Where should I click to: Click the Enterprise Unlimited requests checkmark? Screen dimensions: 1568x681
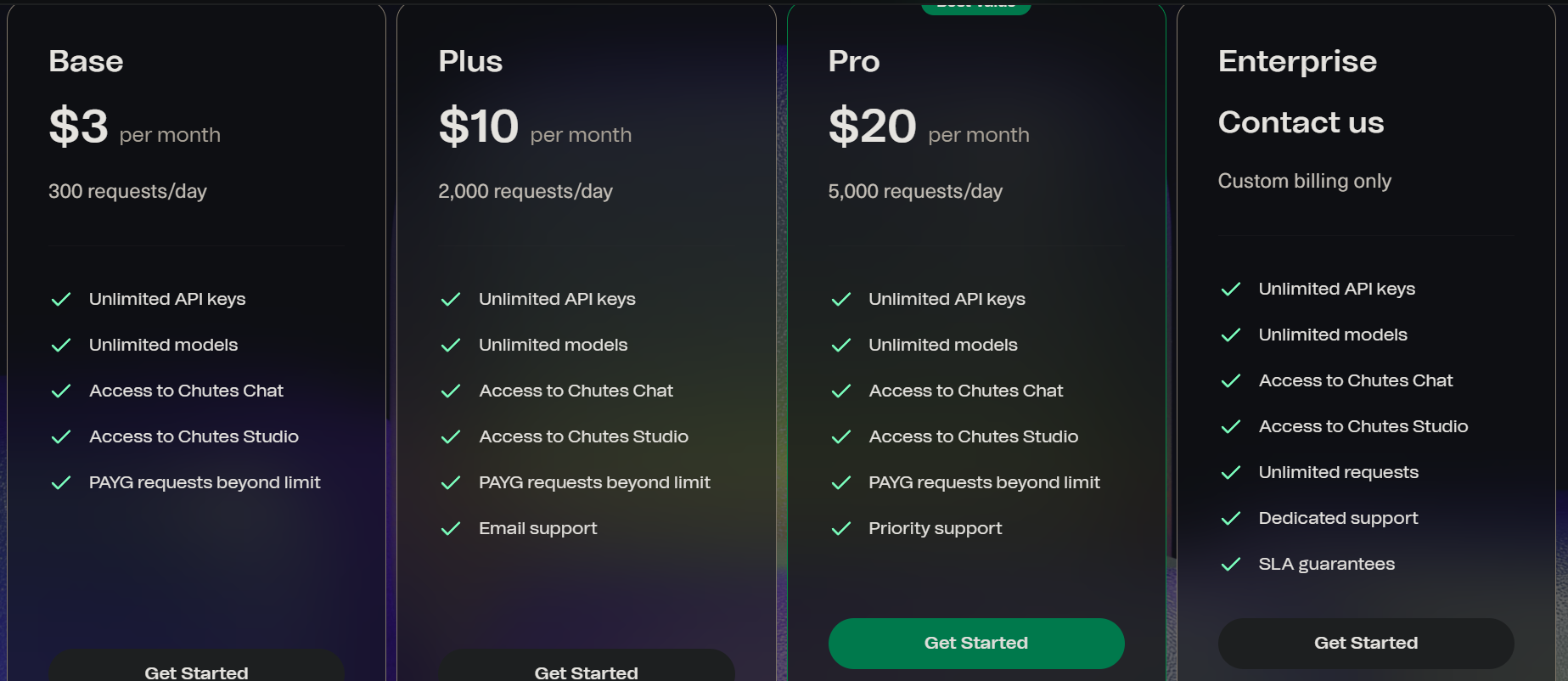pos(1231,473)
